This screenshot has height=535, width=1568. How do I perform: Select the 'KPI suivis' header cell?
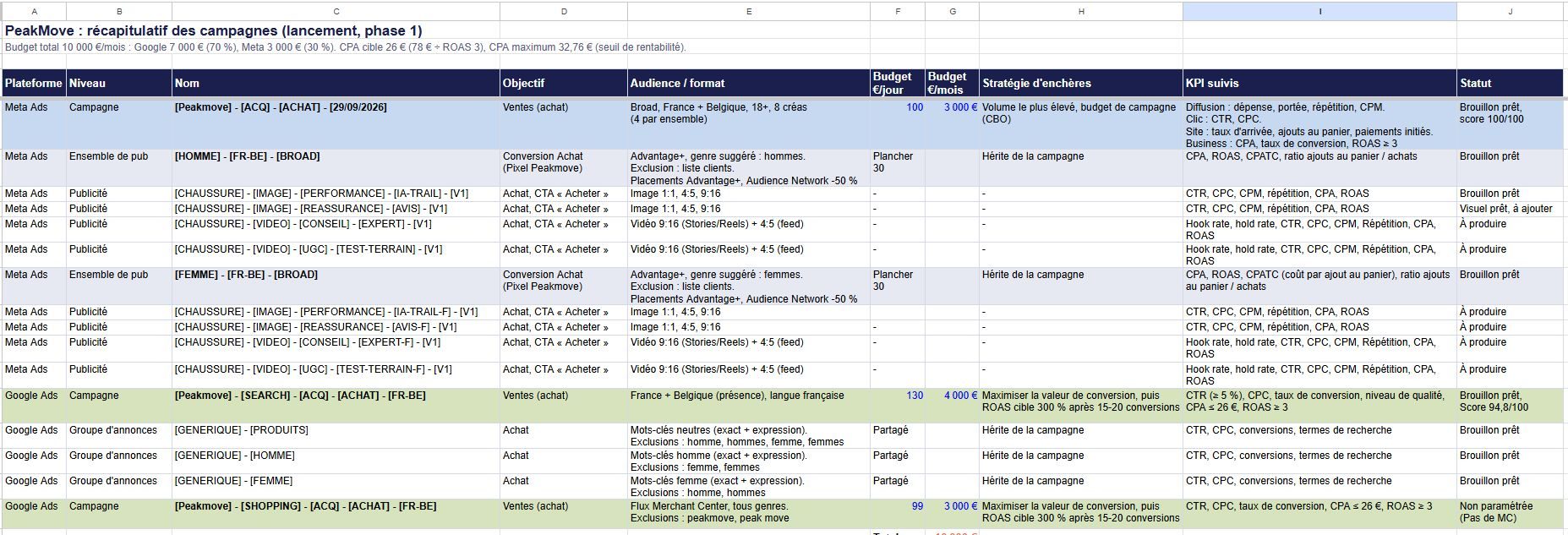pyautogui.click(x=1319, y=83)
